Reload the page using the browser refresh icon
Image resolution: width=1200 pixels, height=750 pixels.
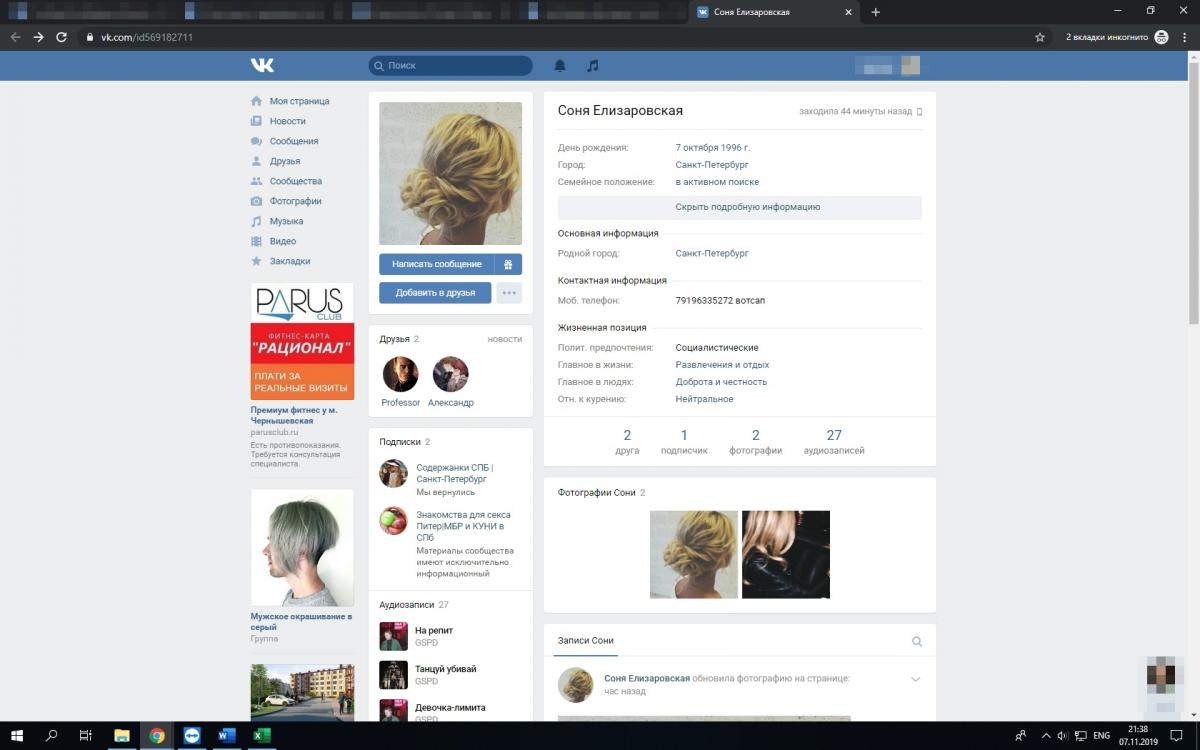(x=62, y=37)
